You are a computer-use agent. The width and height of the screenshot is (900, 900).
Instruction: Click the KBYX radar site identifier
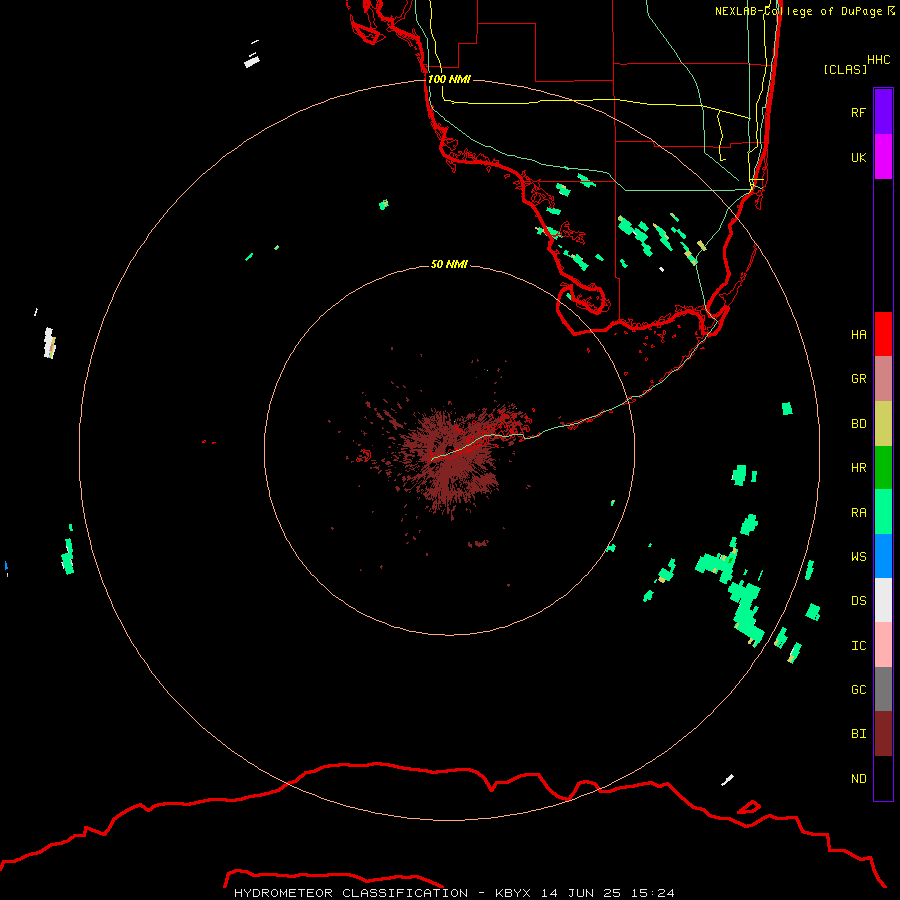(x=513, y=893)
